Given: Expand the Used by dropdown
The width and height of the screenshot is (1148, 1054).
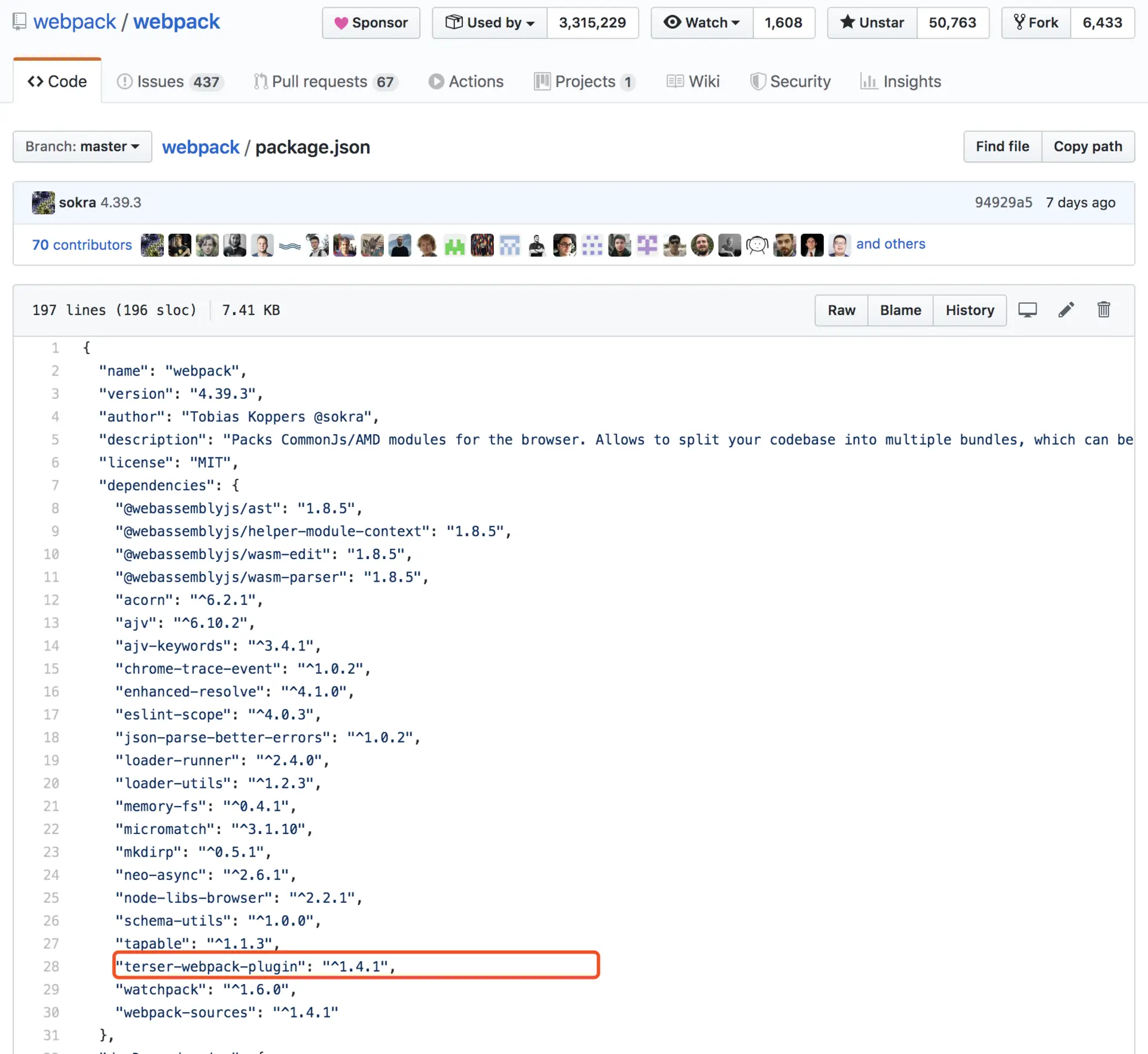Looking at the screenshot, I should click(x=490, y=23).
